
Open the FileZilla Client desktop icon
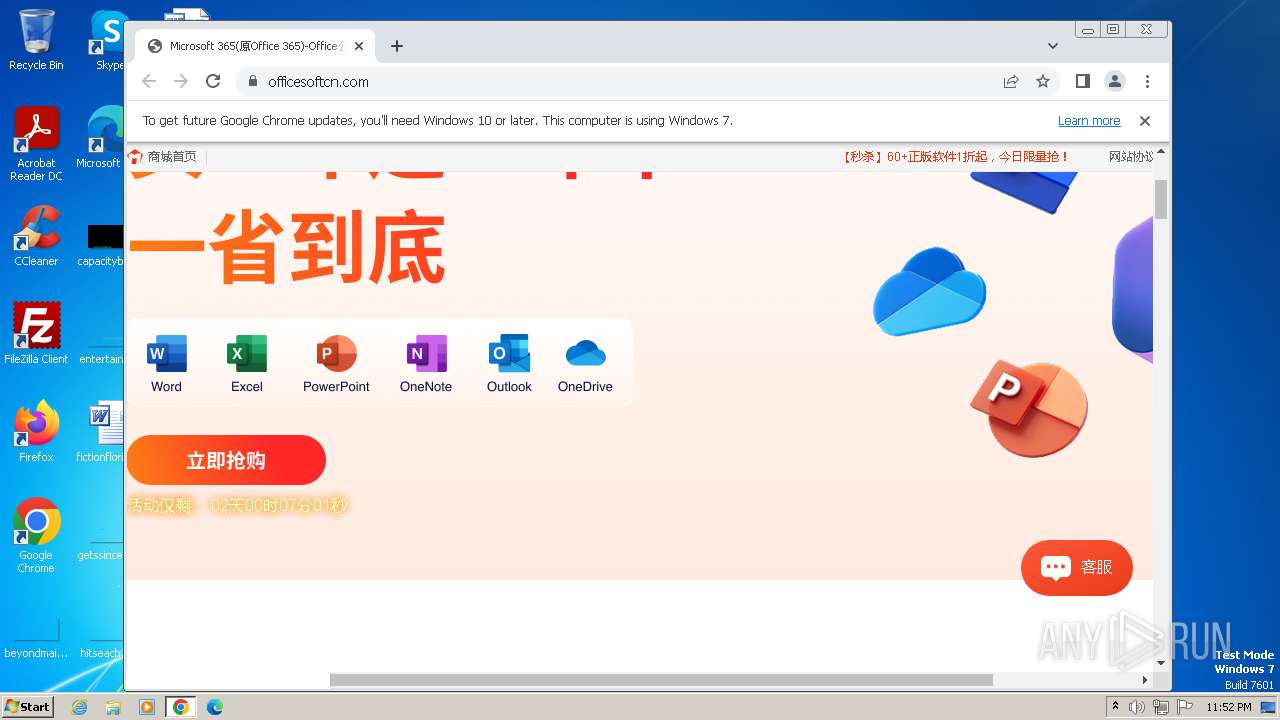pos(36,333)
